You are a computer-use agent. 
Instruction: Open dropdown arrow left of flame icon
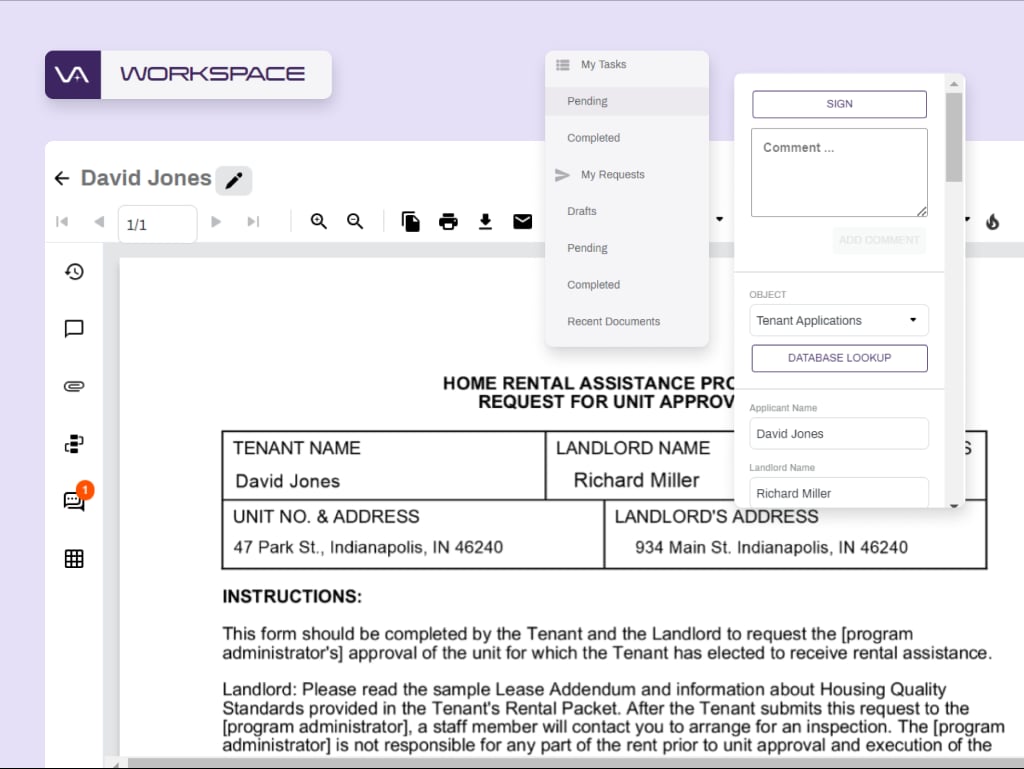click(x=967, y=219)
